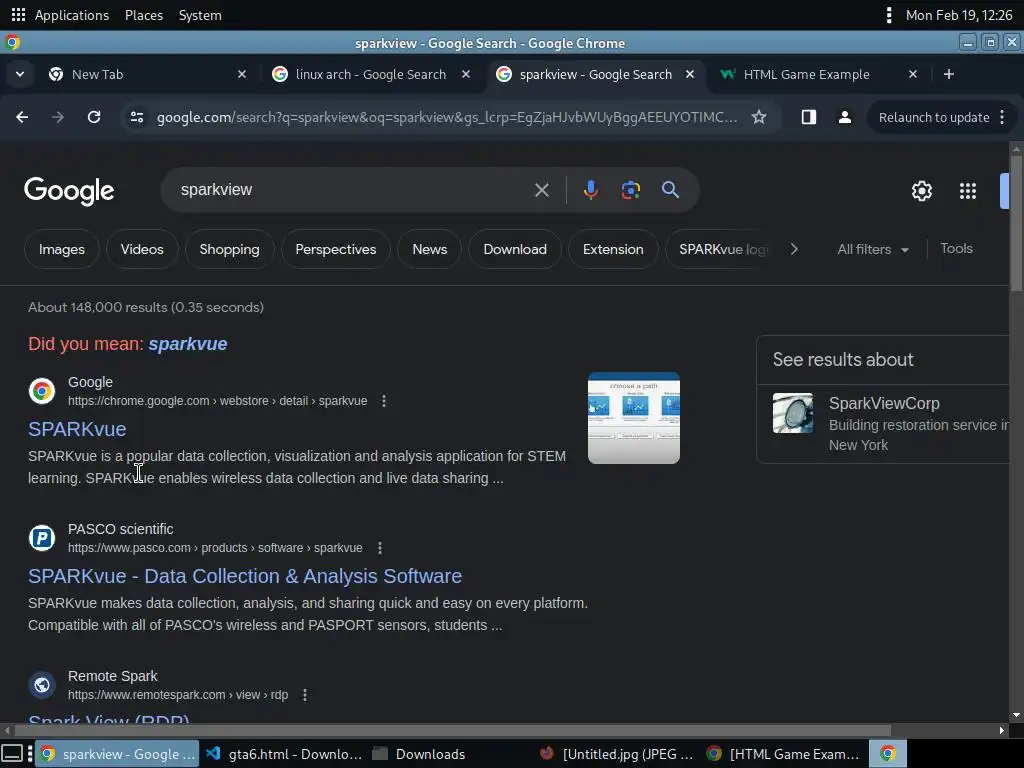Switch to Untitled.jpg window in taskbar

[618, 754]
